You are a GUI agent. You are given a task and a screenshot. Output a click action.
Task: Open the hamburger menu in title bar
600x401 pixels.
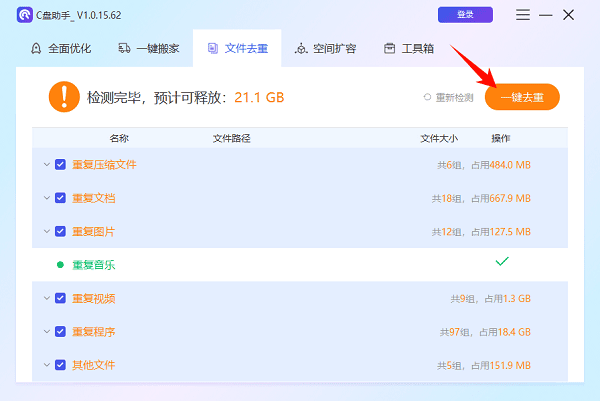click(x=522, y=15)
